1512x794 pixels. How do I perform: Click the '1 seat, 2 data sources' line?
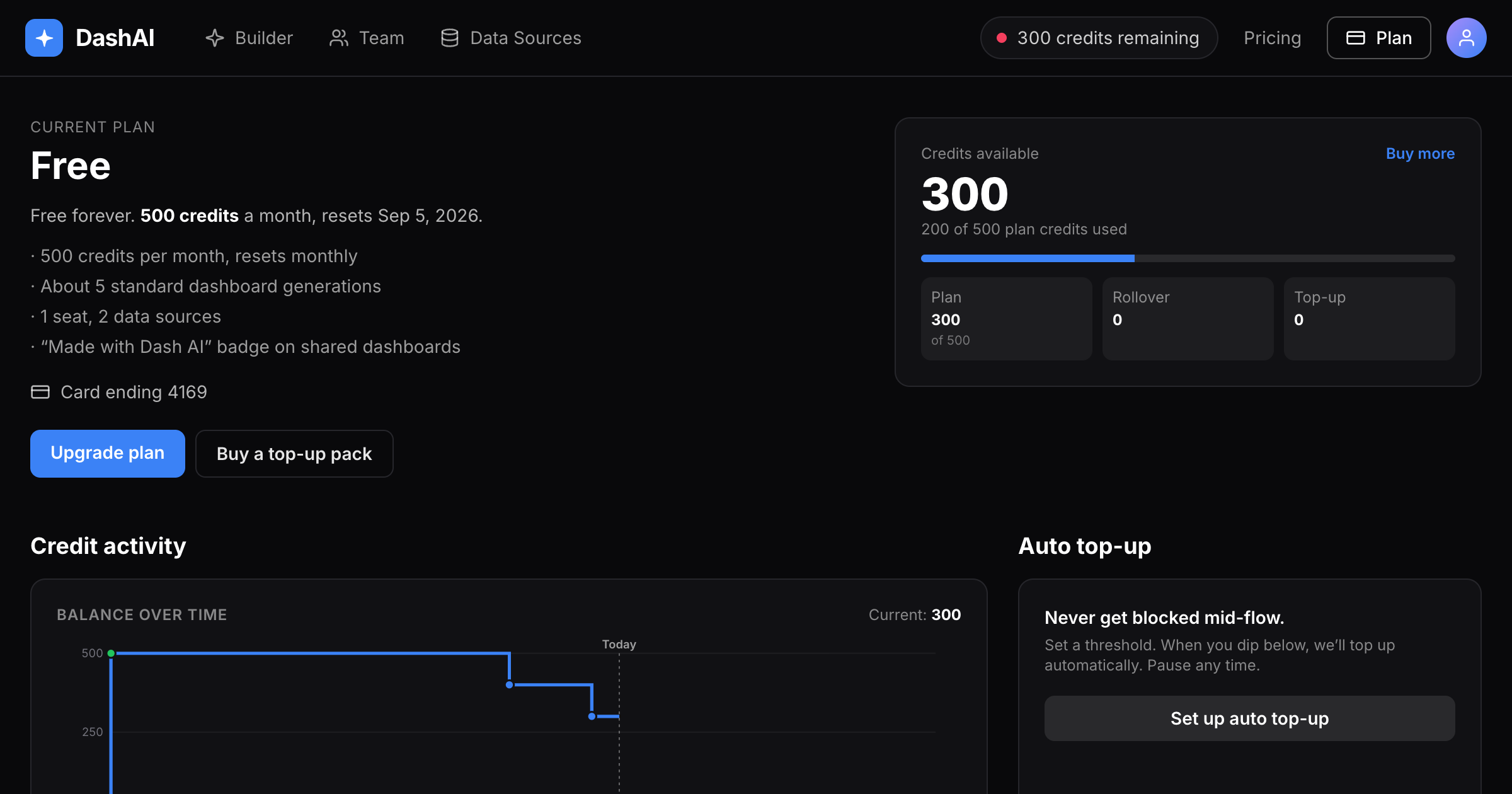click(x=130, y=316)
